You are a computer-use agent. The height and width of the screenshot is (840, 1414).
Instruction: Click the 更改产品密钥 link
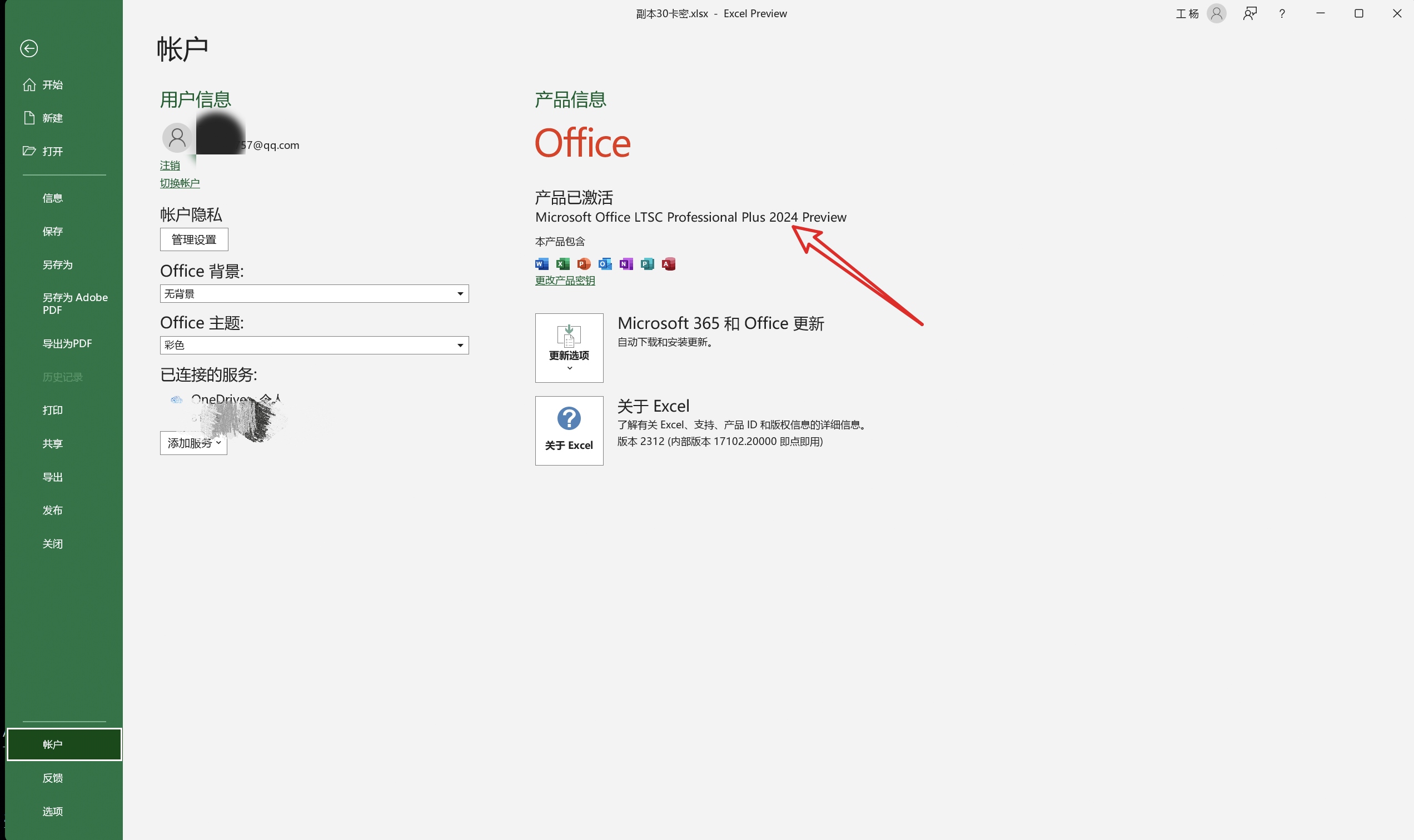point(565,281)
